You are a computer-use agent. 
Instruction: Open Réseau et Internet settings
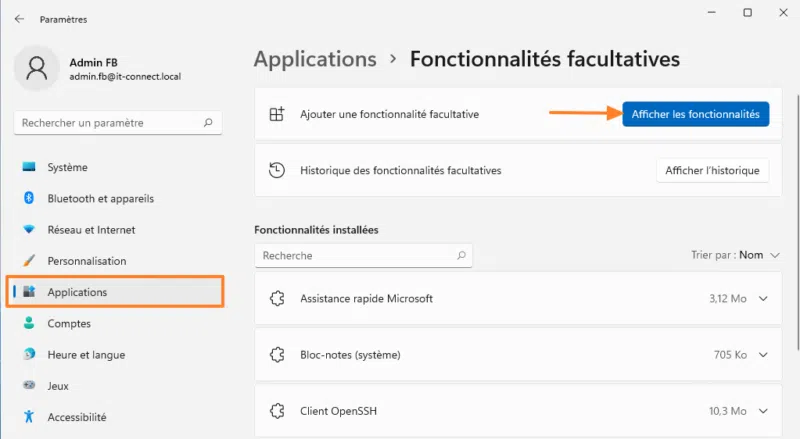click(91, 229)
